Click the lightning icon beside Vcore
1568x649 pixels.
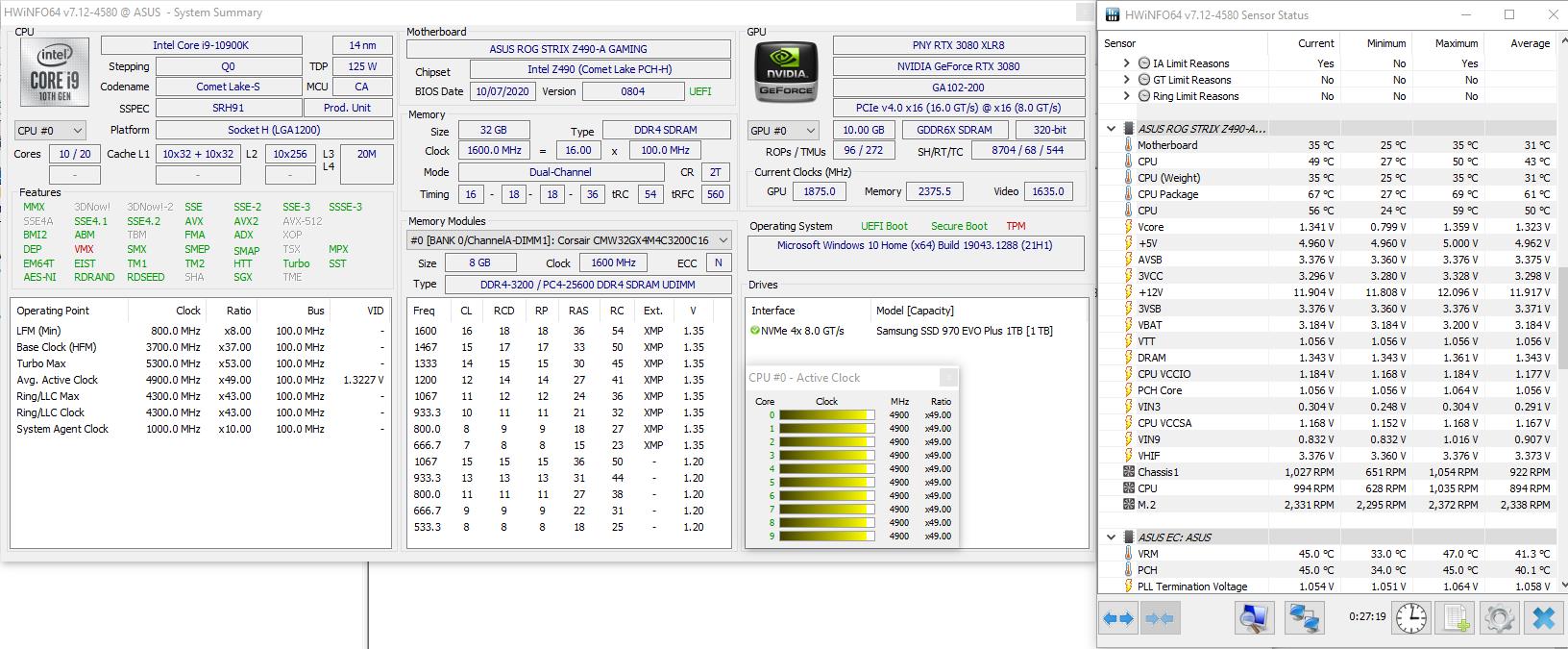point(1129,227)
